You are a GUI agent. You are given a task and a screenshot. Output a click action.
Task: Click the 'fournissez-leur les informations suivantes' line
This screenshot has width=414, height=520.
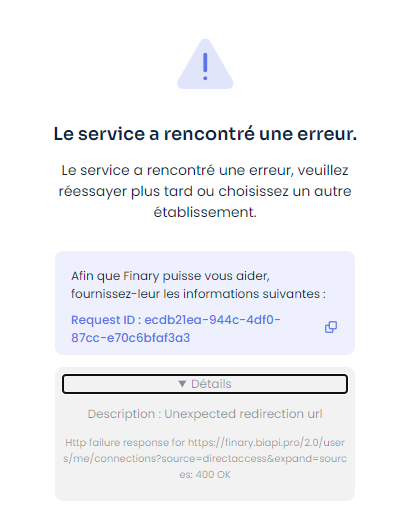click(x=198, y=294)
